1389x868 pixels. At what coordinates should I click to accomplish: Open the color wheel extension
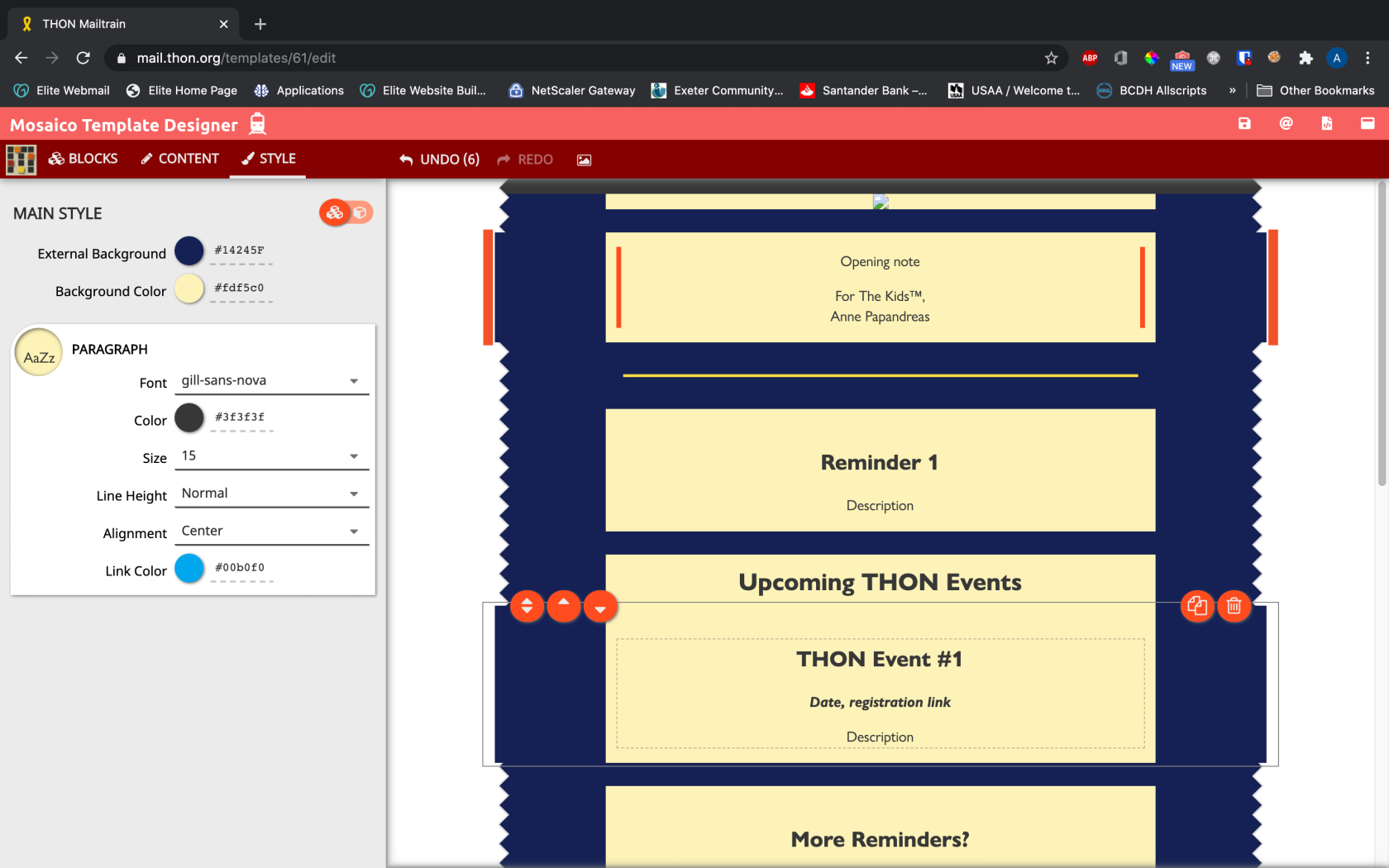(1151, 58)
